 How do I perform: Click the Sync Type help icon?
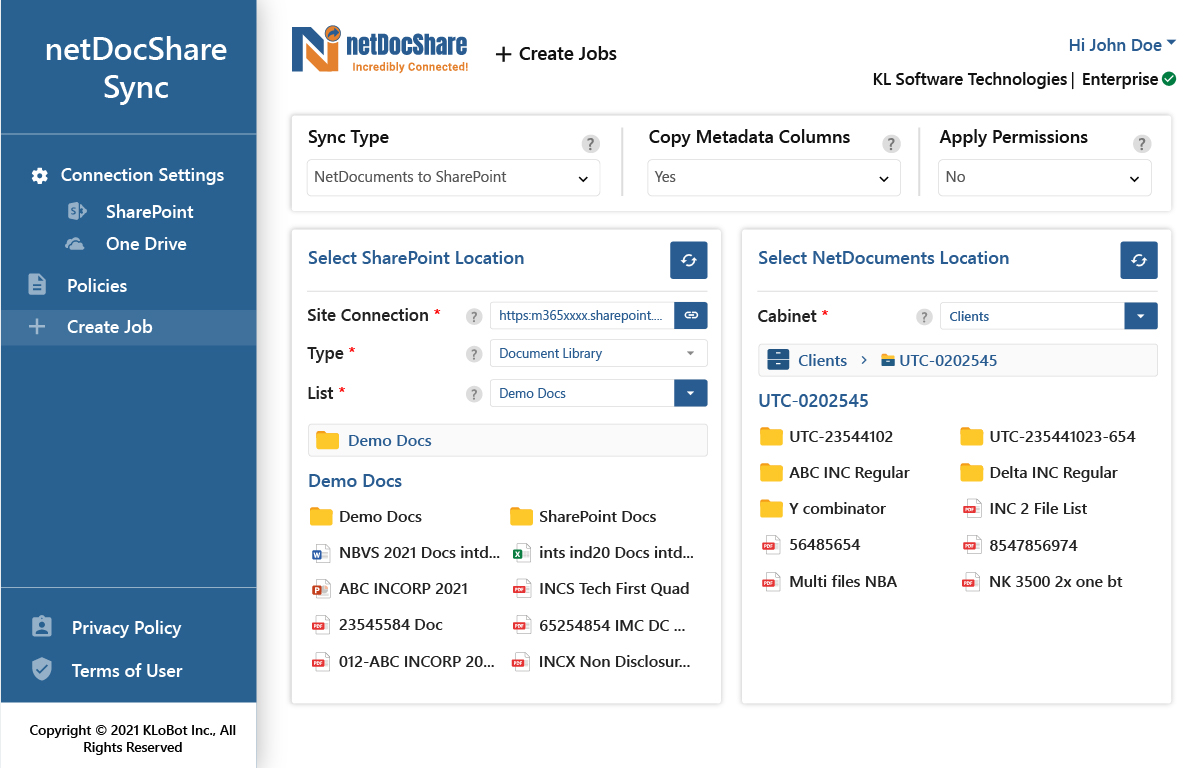tap(591, 144)
